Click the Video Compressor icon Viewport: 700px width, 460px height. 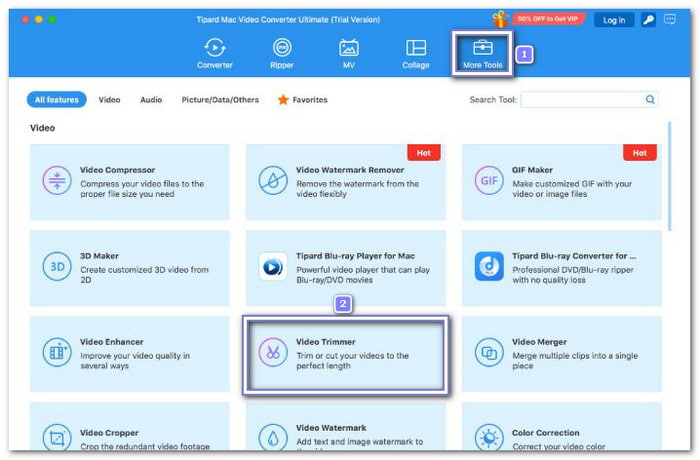point(57,180)
